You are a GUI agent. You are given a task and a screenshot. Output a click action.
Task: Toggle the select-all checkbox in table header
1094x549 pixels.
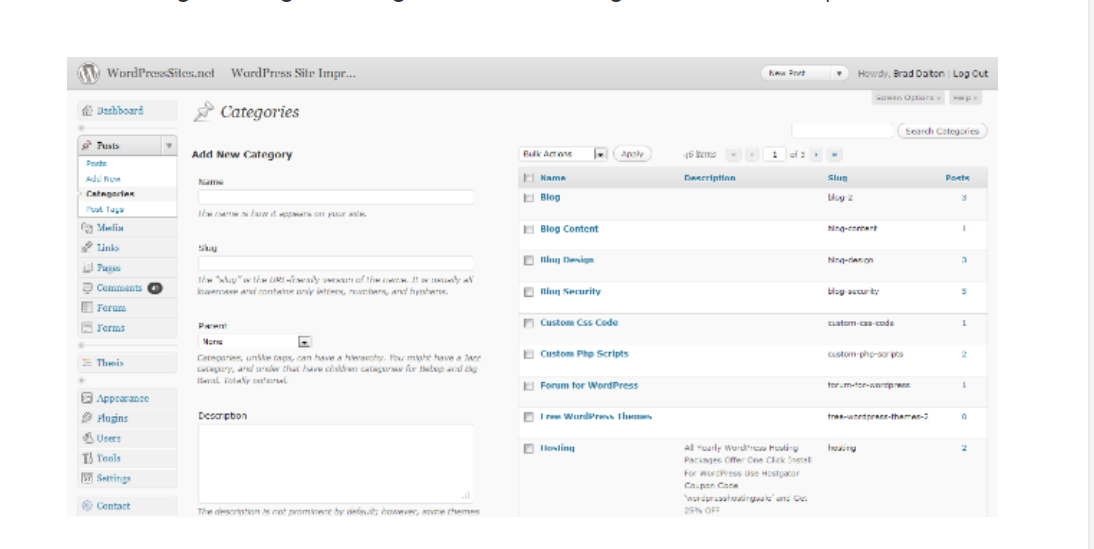(x=528, y=179)
